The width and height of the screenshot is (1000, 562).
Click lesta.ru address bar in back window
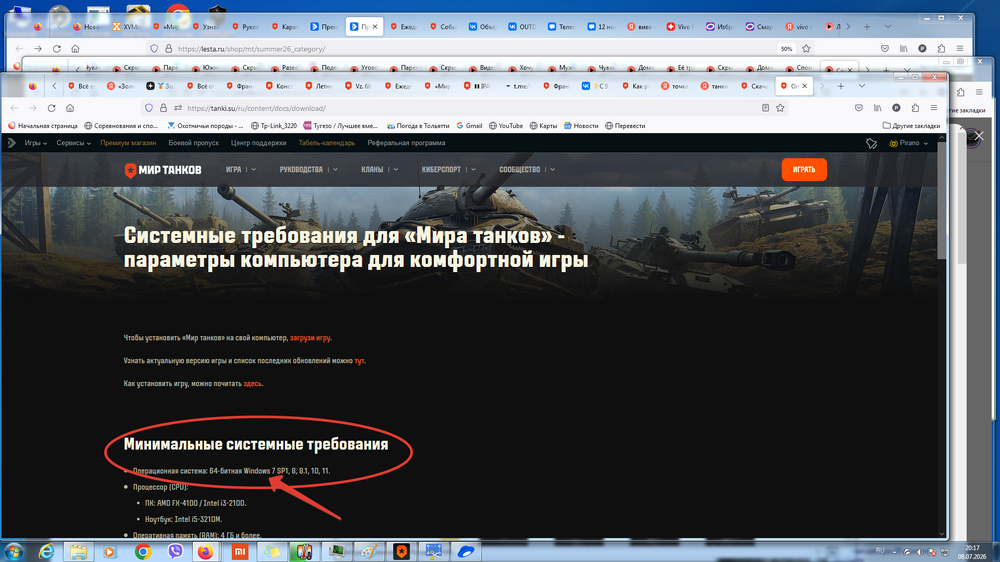(x=251, y=48)
